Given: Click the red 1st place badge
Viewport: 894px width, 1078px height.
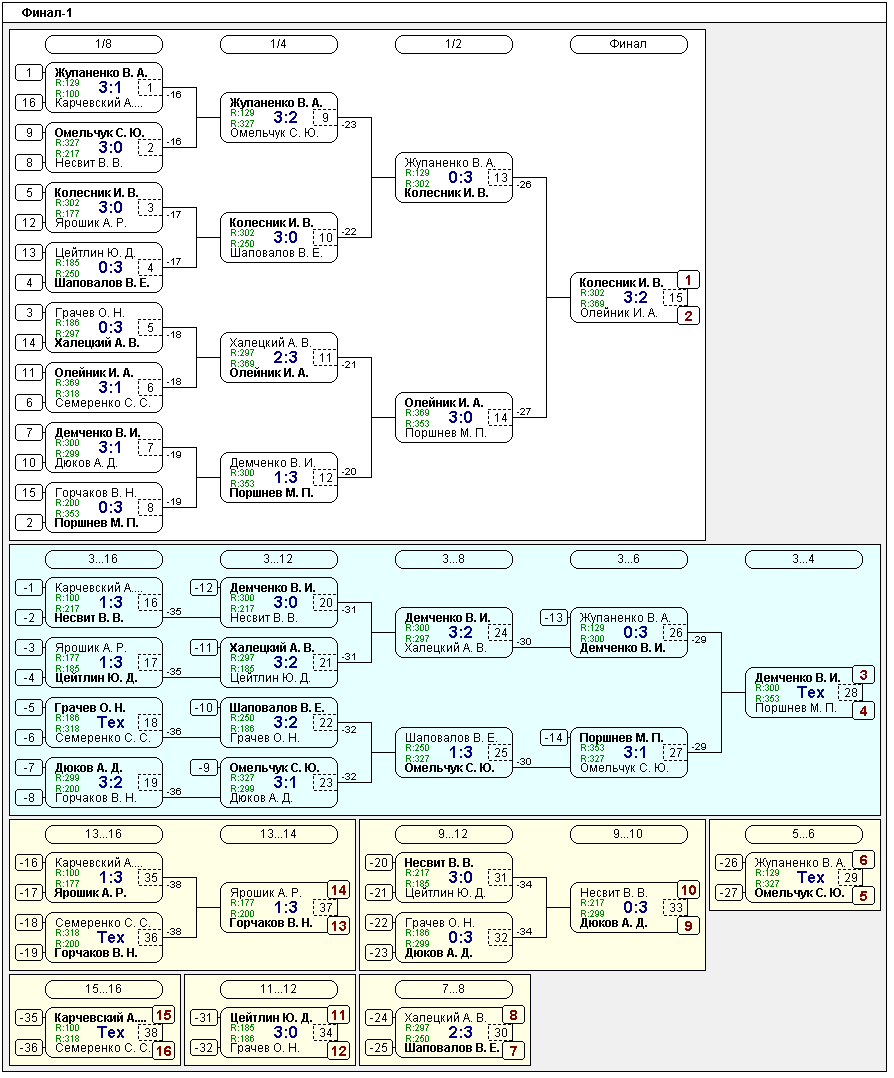Looking at the screenshot, I should click(689, 280).
